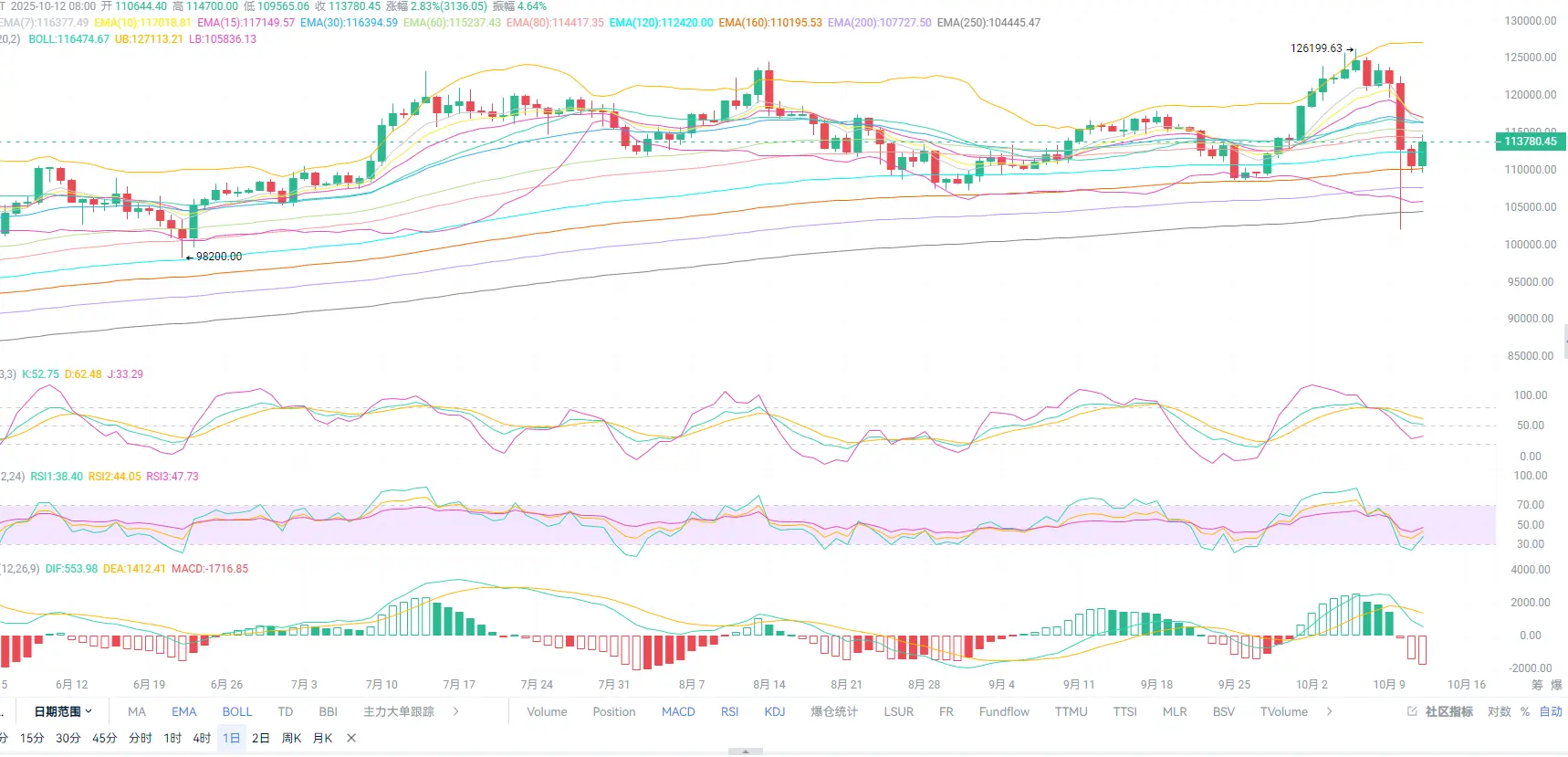
Task: Select the 45分 timeframe
Action: [105, 738]
